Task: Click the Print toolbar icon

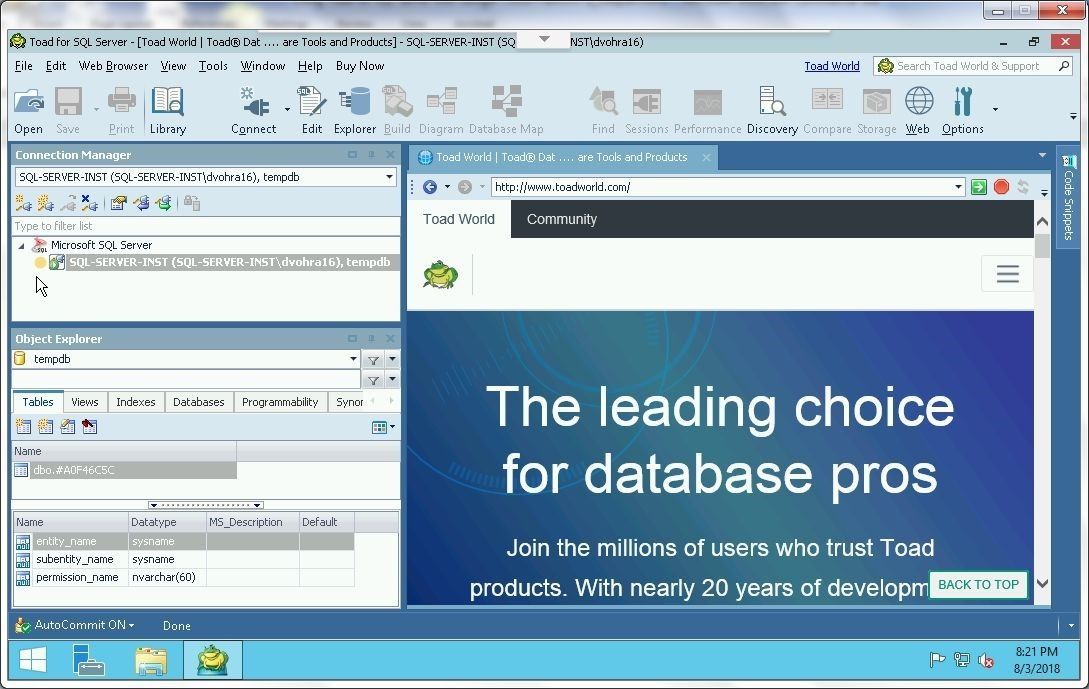Action: pyautogui.click(x=122, y=102)
